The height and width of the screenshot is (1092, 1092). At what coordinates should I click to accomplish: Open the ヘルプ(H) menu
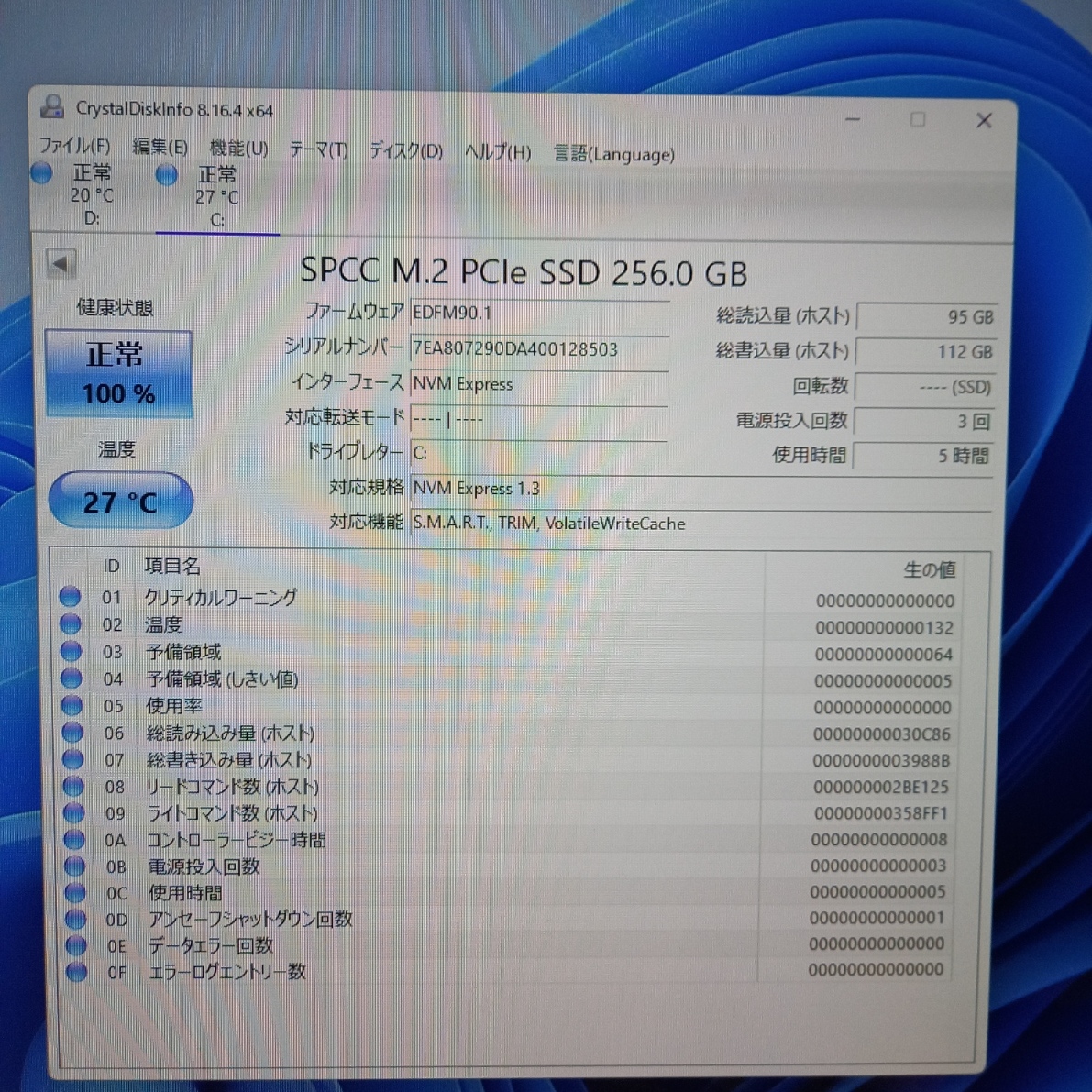coord(497,152)
